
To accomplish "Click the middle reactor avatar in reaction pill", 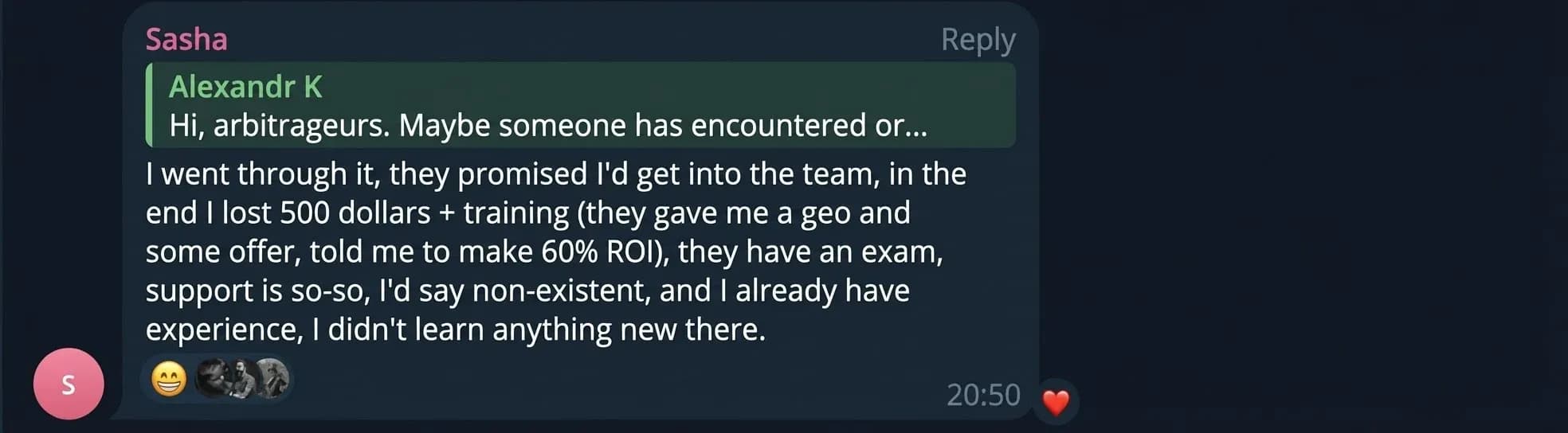I will tap(241, 378).
